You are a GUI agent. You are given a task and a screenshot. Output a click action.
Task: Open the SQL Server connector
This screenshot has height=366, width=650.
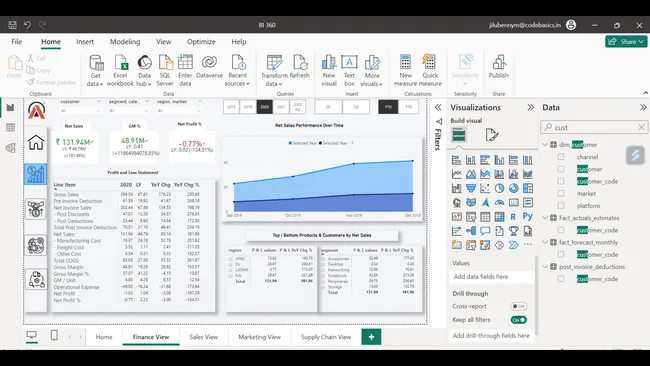point(165,71)
